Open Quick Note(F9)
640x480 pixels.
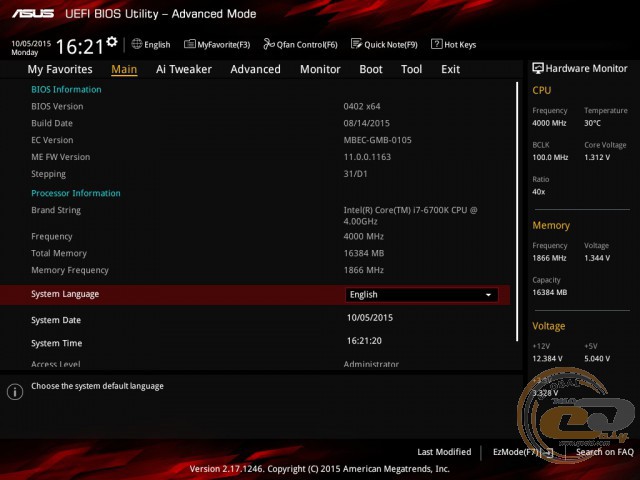pos(384,44)
